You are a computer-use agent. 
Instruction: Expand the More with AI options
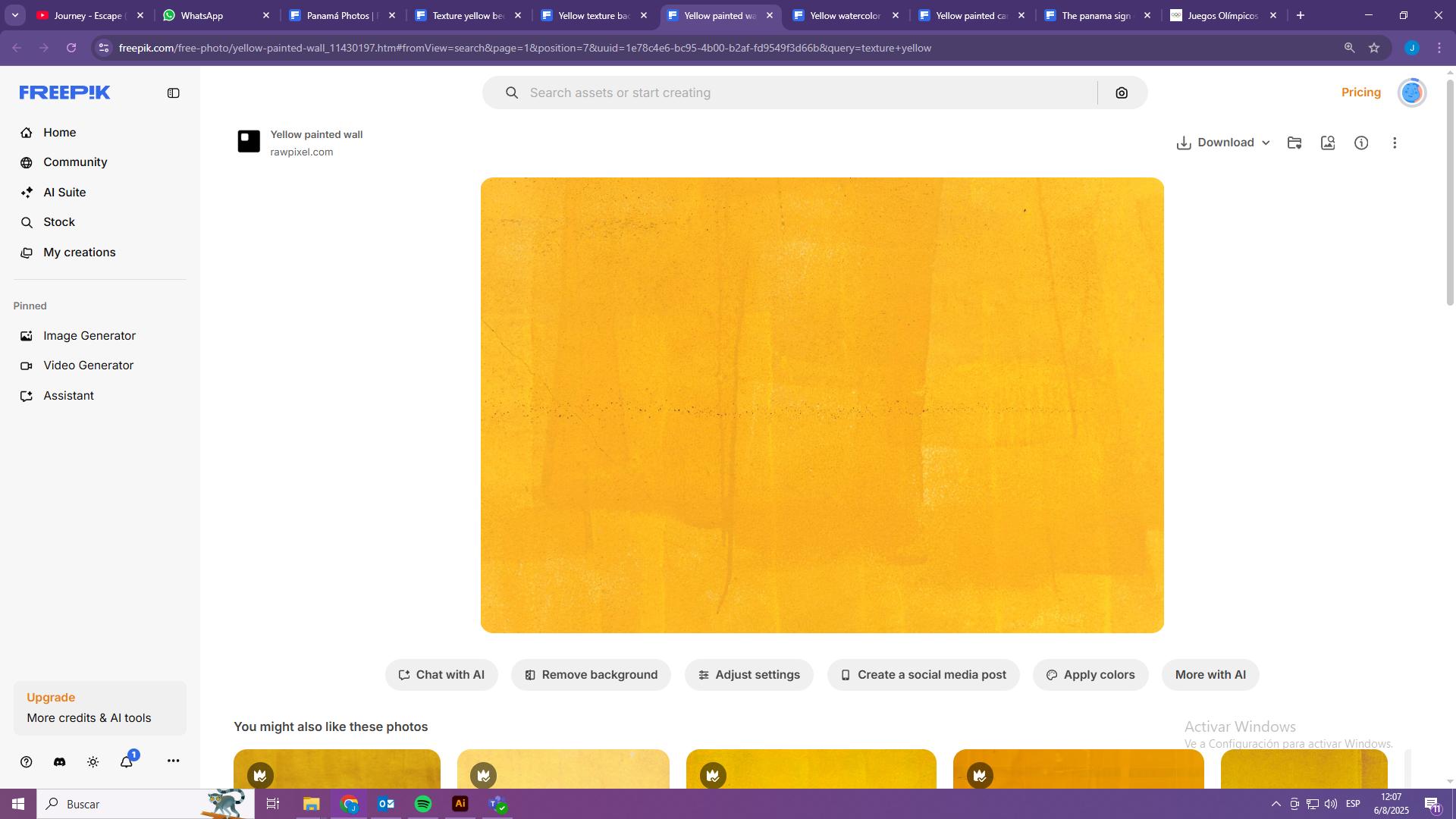click(1210, 675)
